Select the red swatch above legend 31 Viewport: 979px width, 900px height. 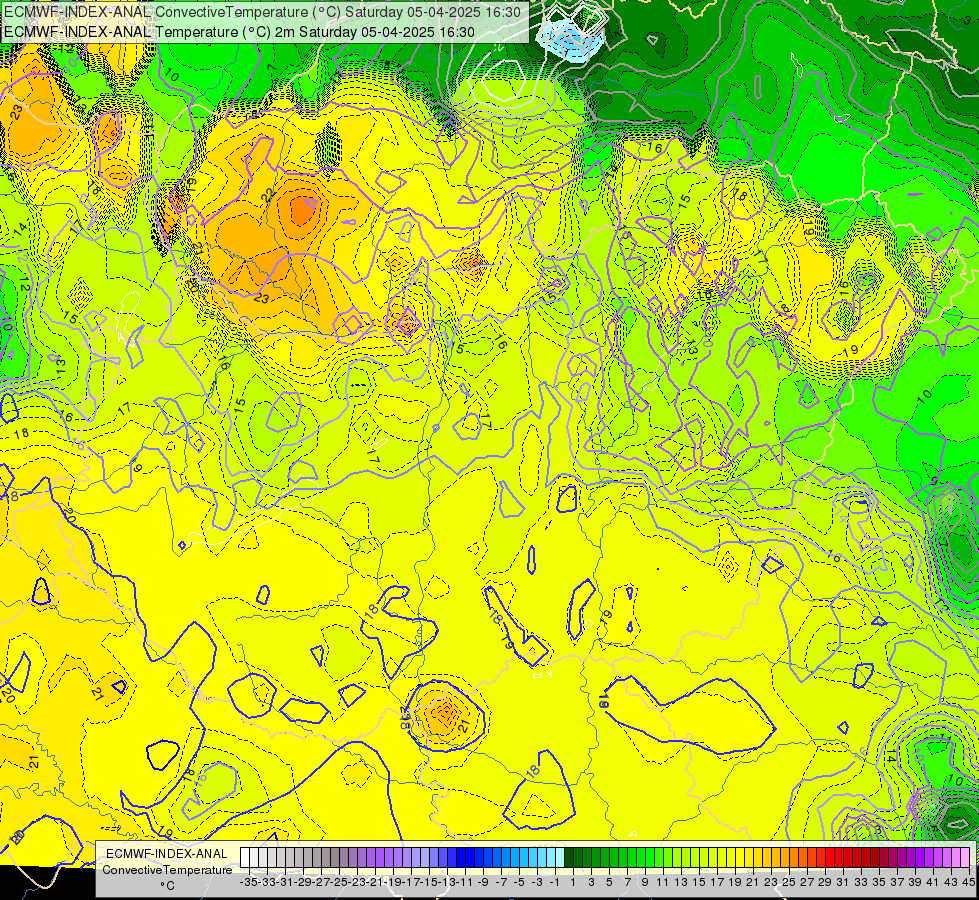point(847,858)
